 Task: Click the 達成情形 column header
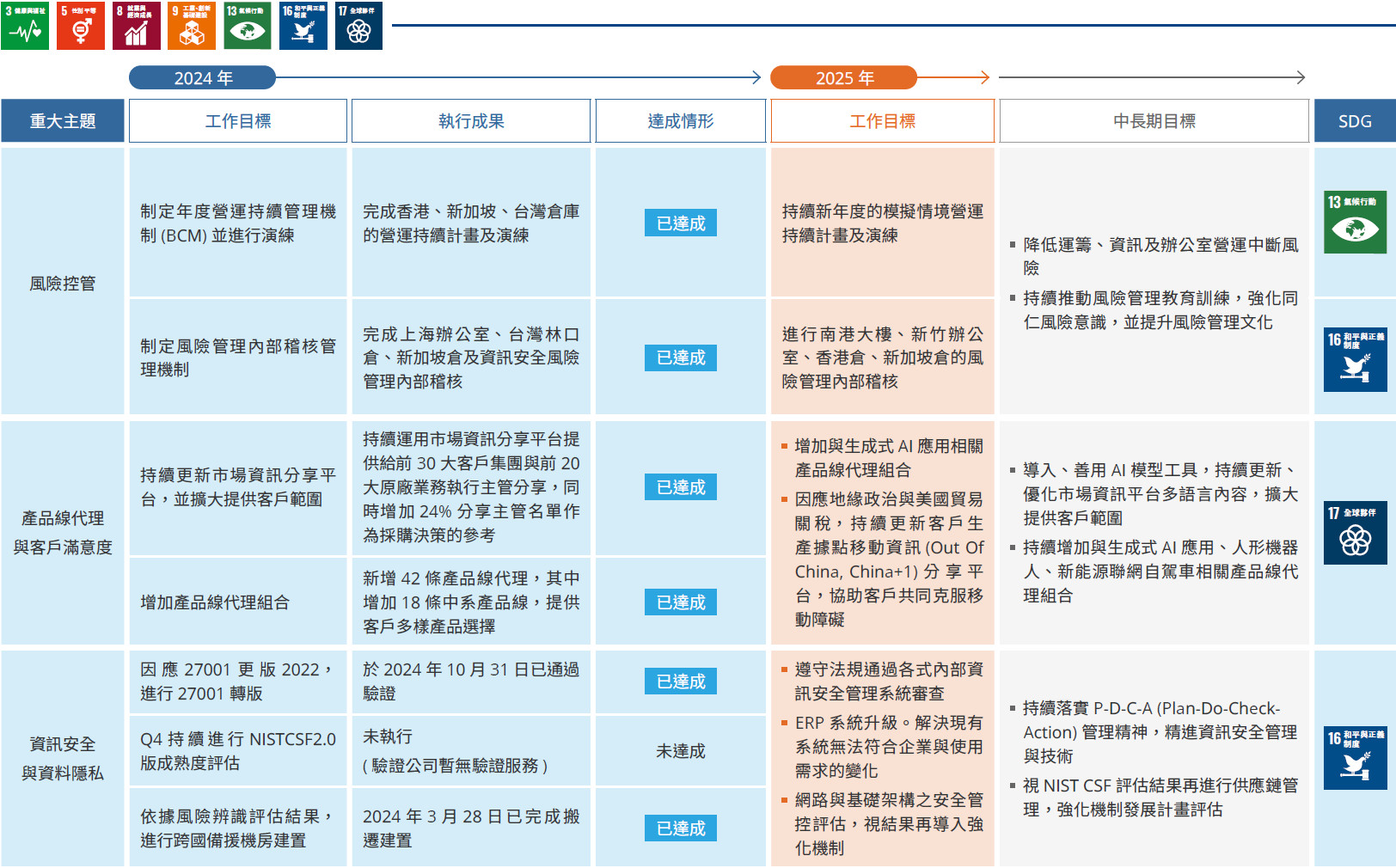click(x=680, y=121)
